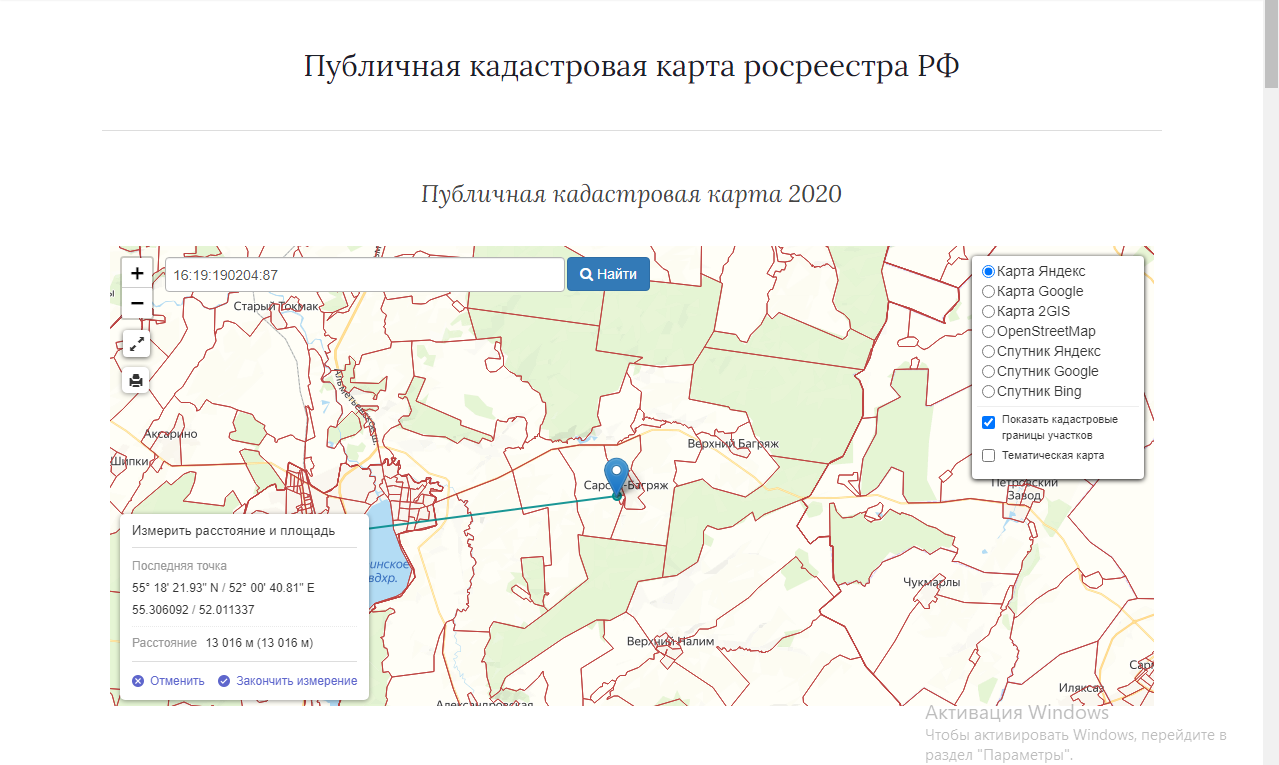1279x765 pixels.
Task: Zoom in with the map plus button
Action: 137,273
